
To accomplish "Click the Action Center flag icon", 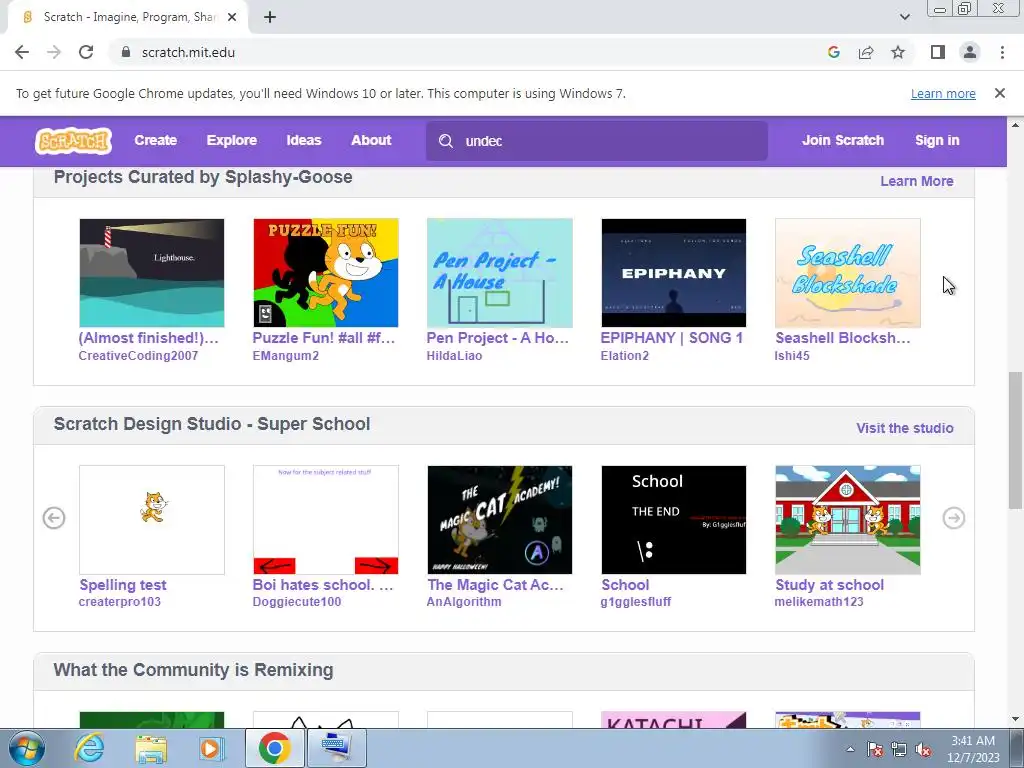I will pos(875,749).
